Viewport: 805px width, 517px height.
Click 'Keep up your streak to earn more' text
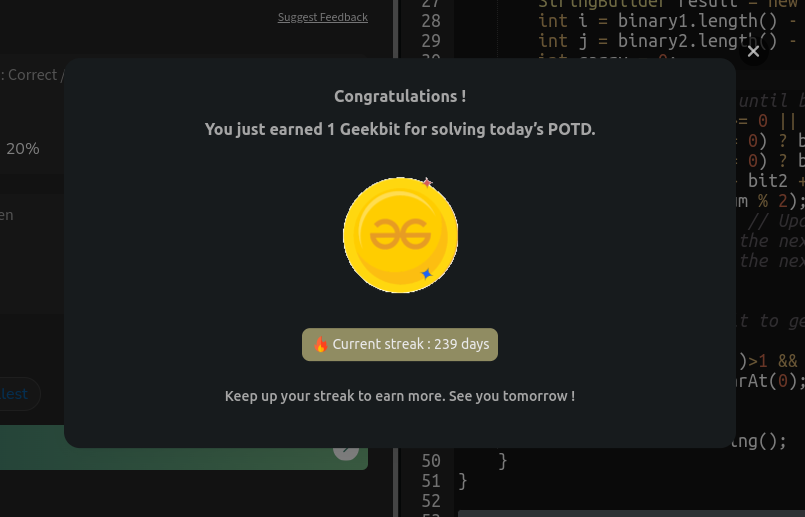pos(400,396)
